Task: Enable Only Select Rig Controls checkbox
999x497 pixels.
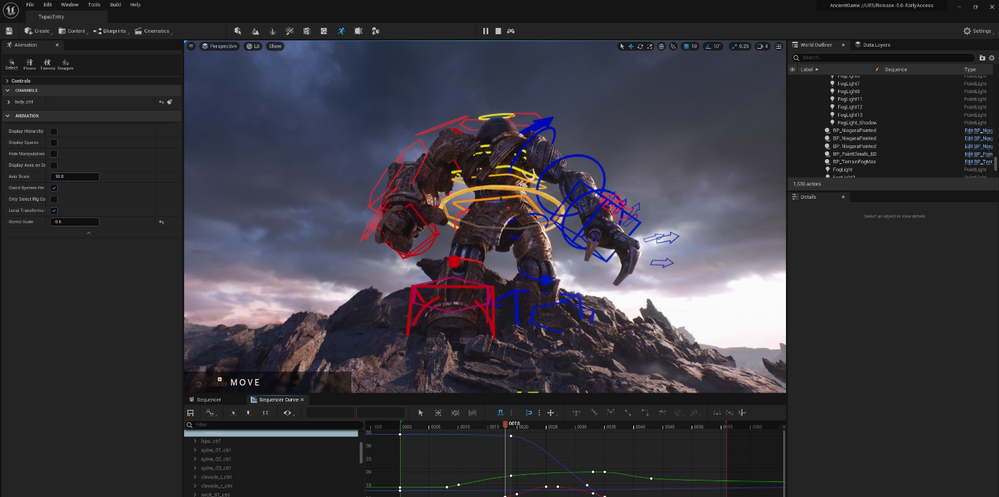Action: (54, 199)
